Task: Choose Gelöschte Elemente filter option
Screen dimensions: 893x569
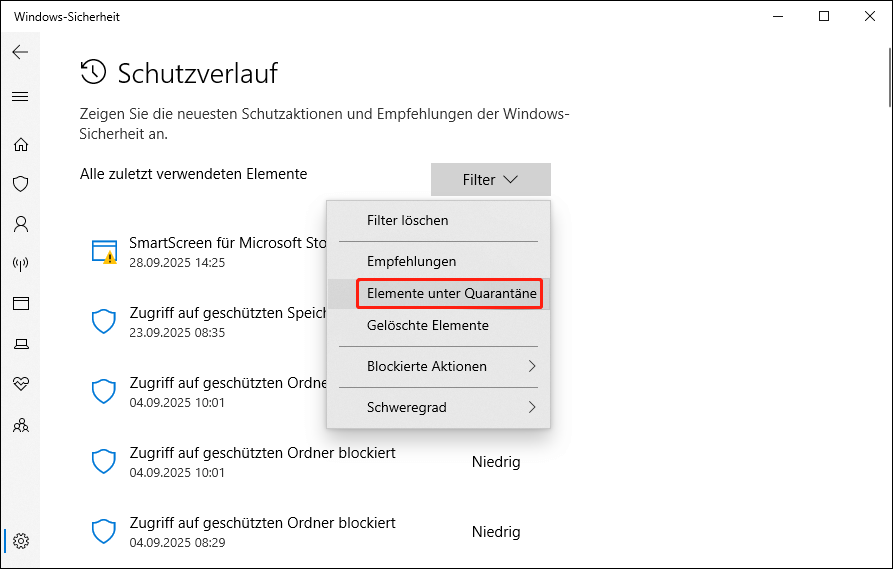Action: coord(427,325)
